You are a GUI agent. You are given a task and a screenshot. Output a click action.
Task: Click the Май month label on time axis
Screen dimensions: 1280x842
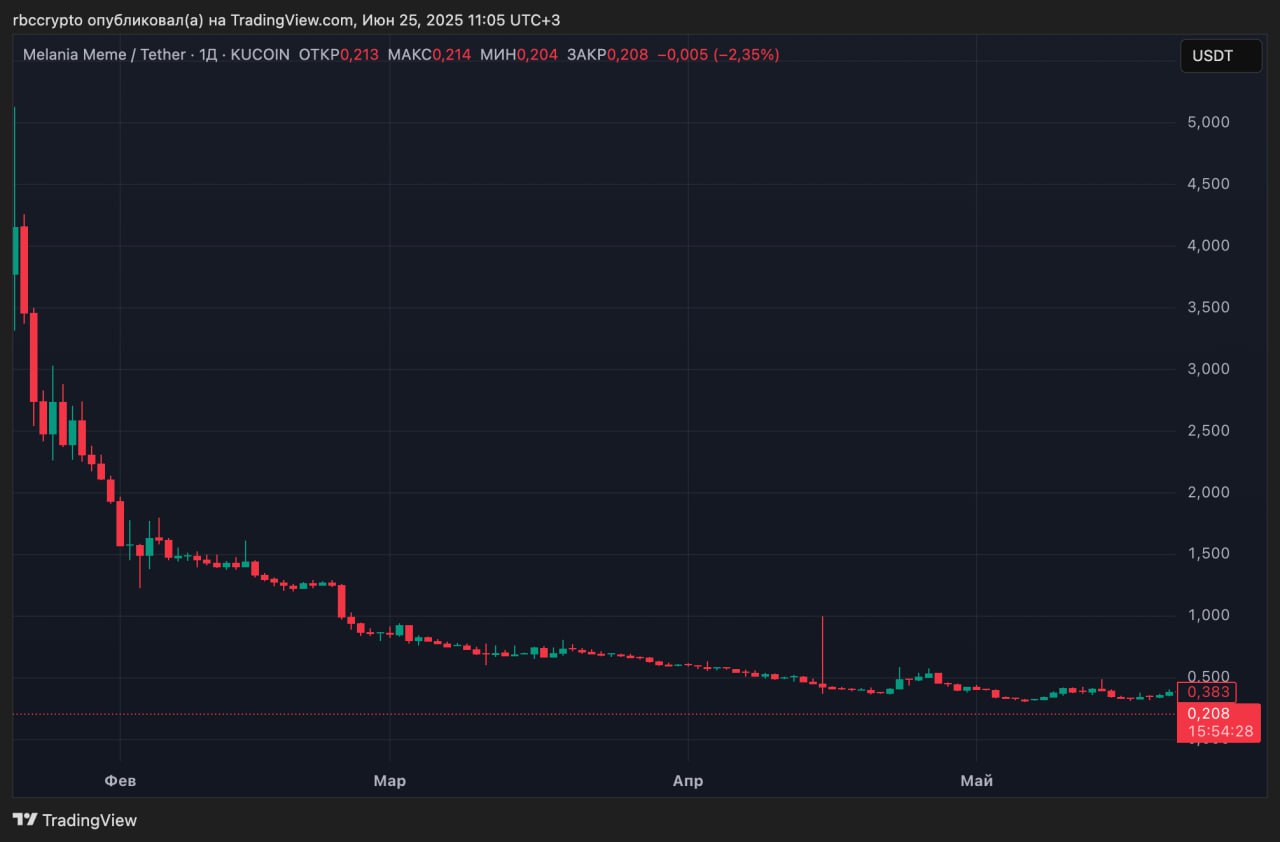tap(977, 781)
